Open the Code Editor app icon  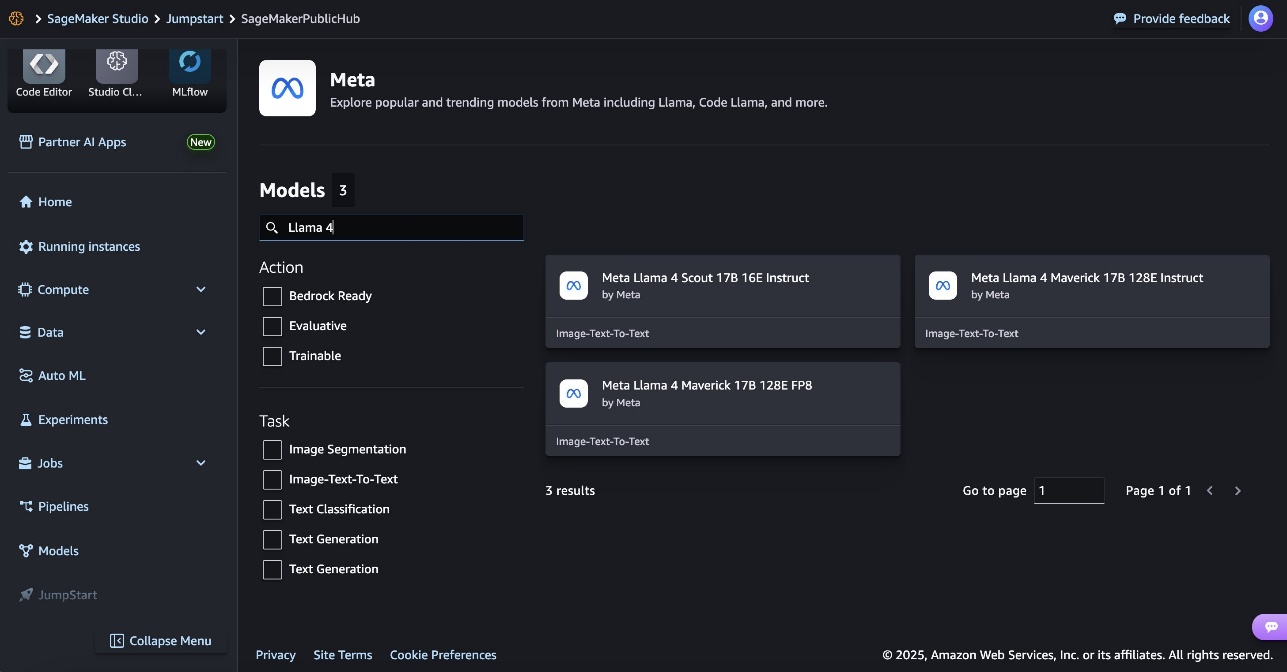tap(44, 66)
